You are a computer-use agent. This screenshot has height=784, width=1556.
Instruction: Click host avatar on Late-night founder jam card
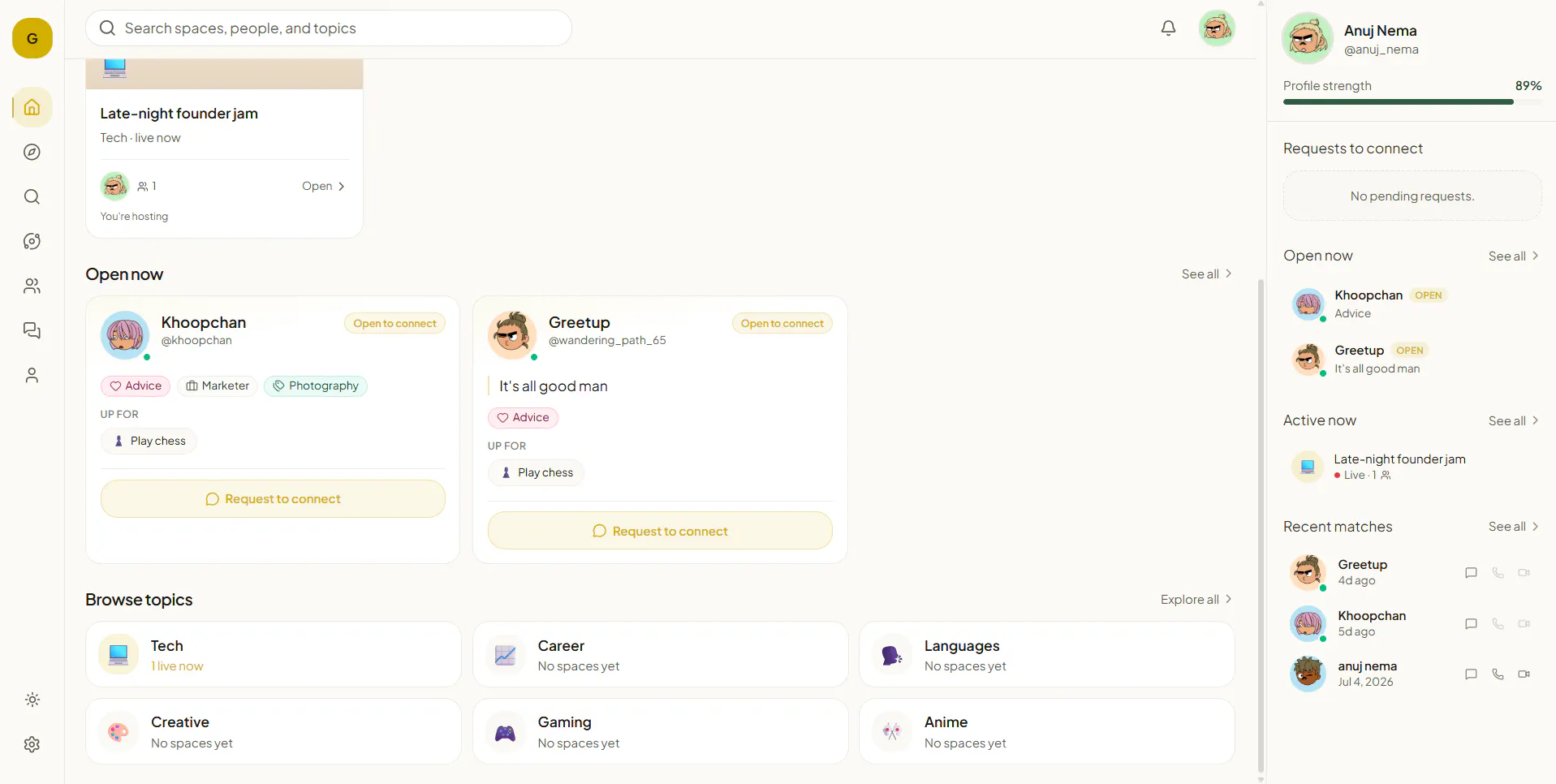tap(114, 187)
